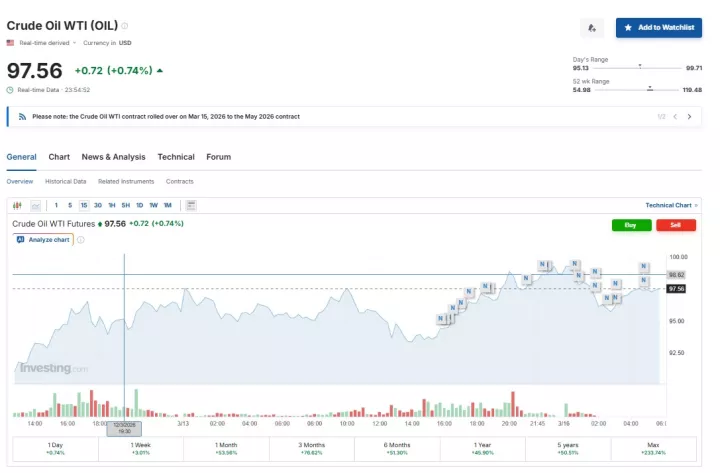Click the Add to Watchlist button
This screenshot has height=473, width=720.
tap(658, 28)
